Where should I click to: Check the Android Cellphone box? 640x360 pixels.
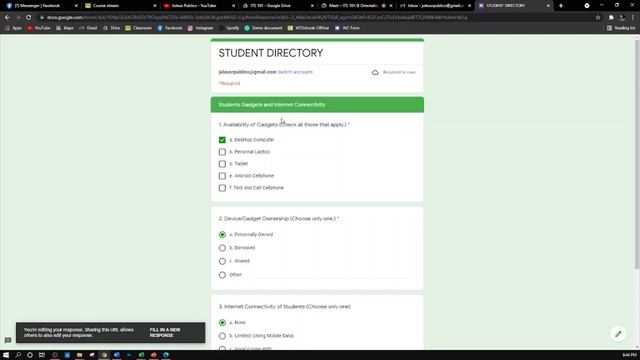pyautogui.click(x=222, y=176)
